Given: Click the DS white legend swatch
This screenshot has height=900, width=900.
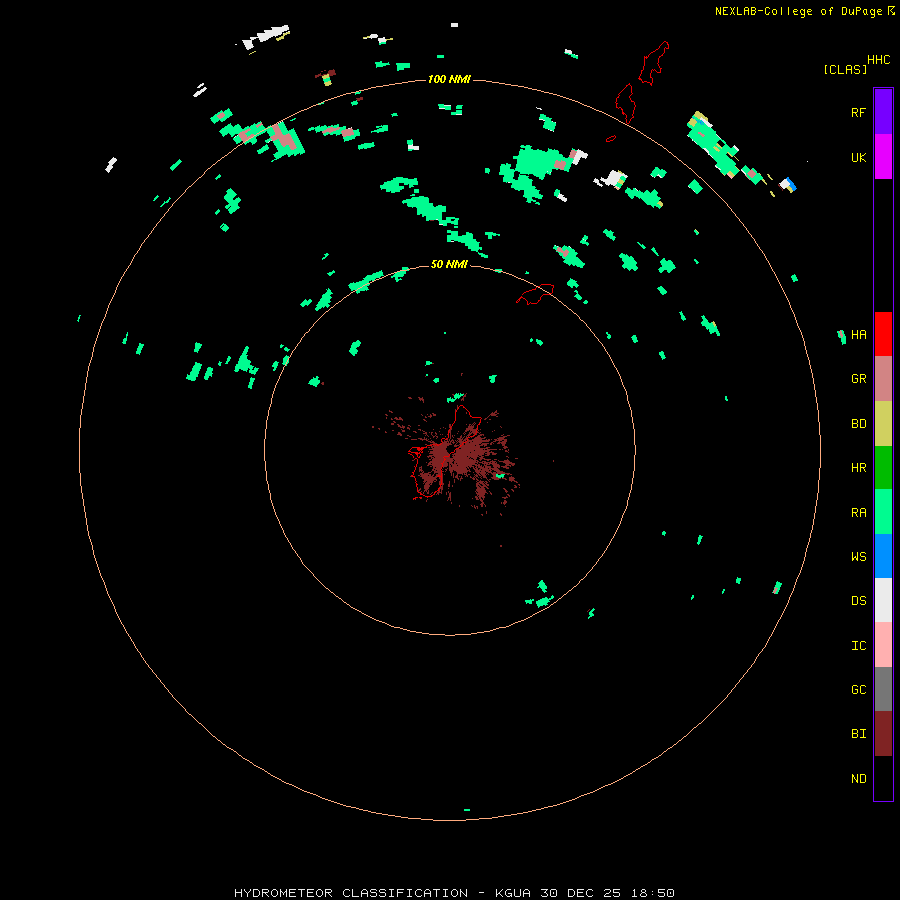Looking at the screenshot, I should pos(883,600).
